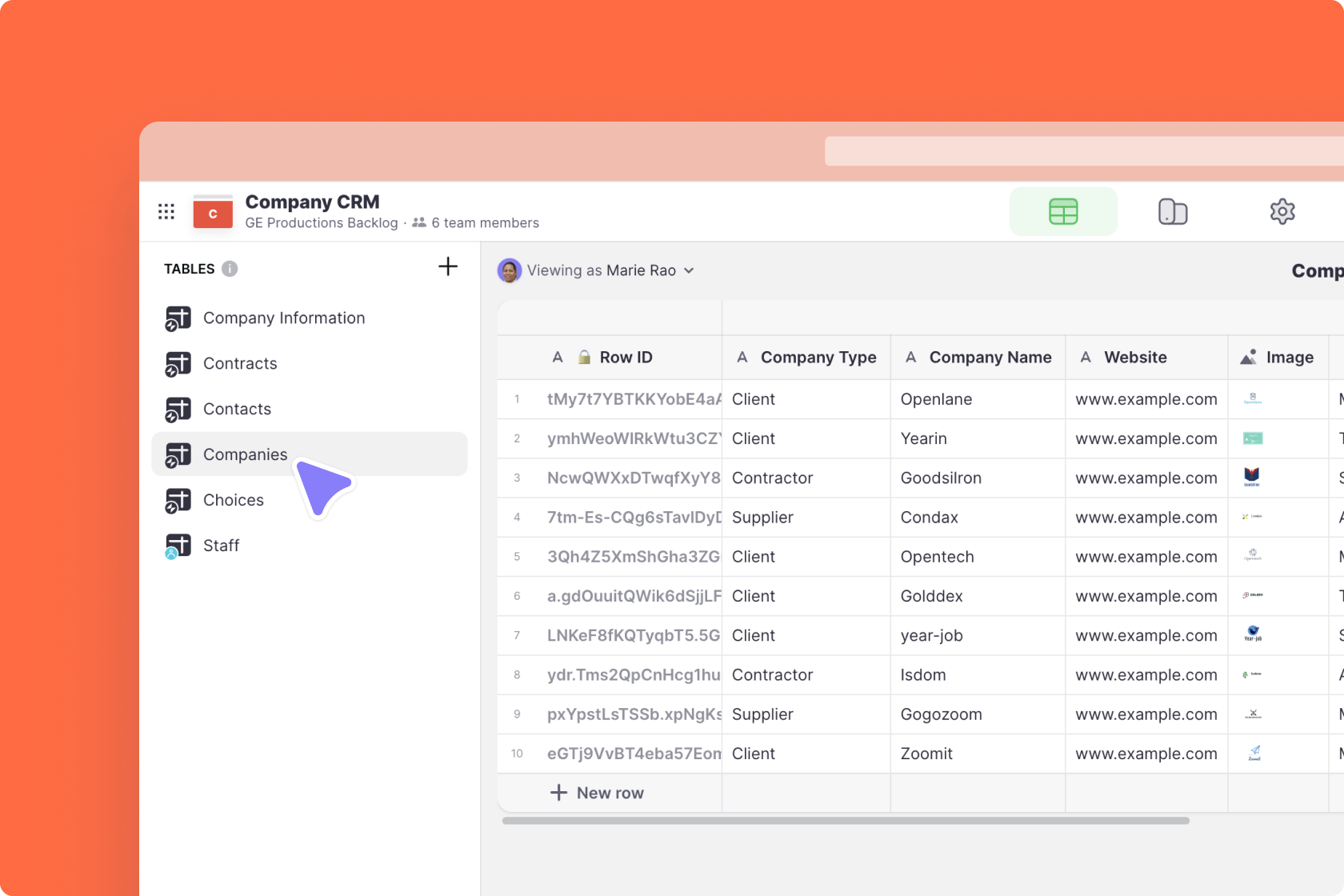Image resolution: width=1344 pixels, height=896 pixels.
Task: Switch to the data table view icon
Action: point(1062,211)
